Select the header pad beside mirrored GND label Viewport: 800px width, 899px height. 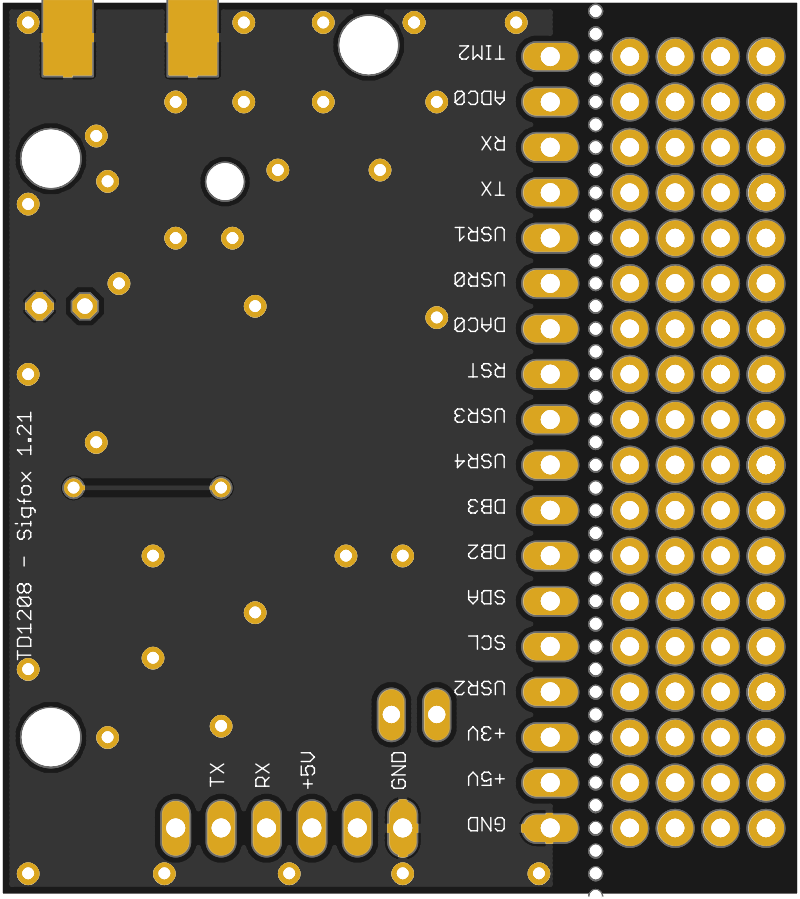549,827
